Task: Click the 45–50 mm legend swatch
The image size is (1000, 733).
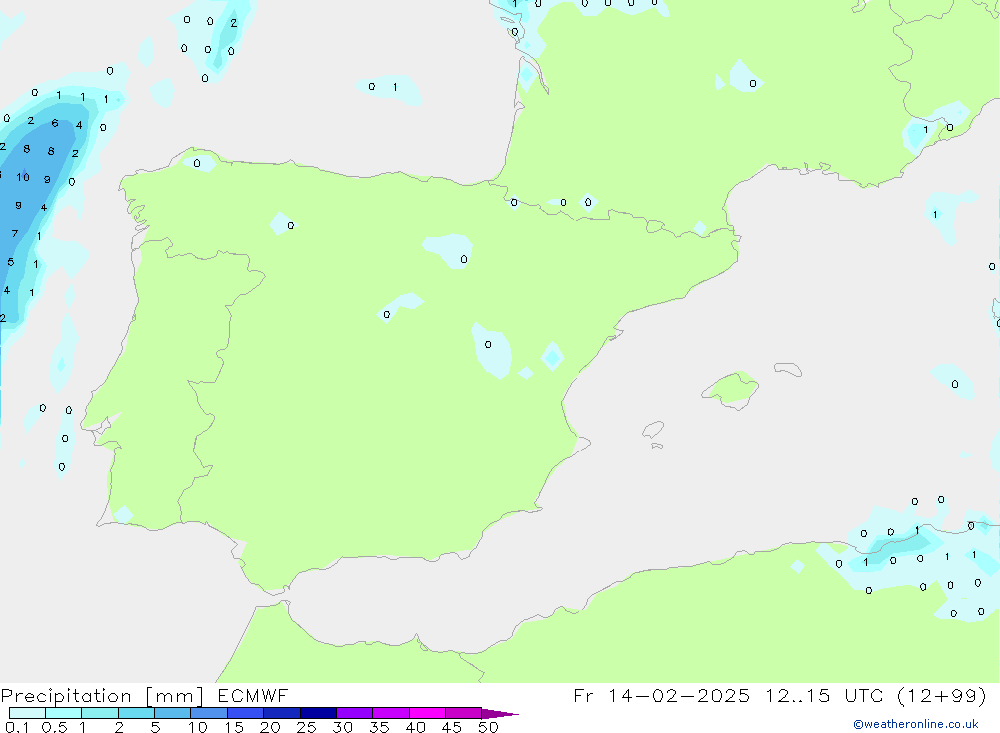Action: click(x=463, y=713)
